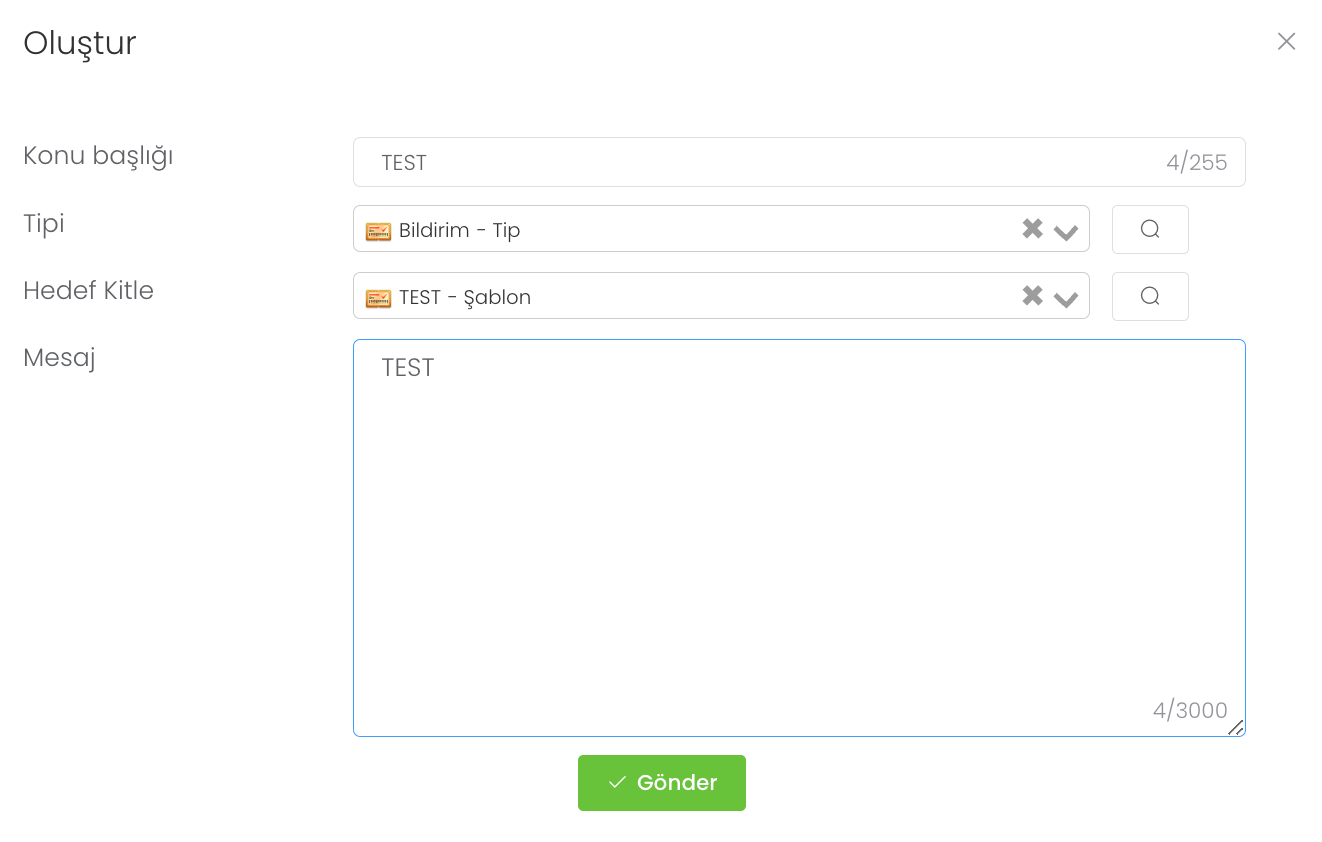This screenshot has height=842, width=1322.
Task: Close the Oluştur dialog
Action: tap(1286, 41)
